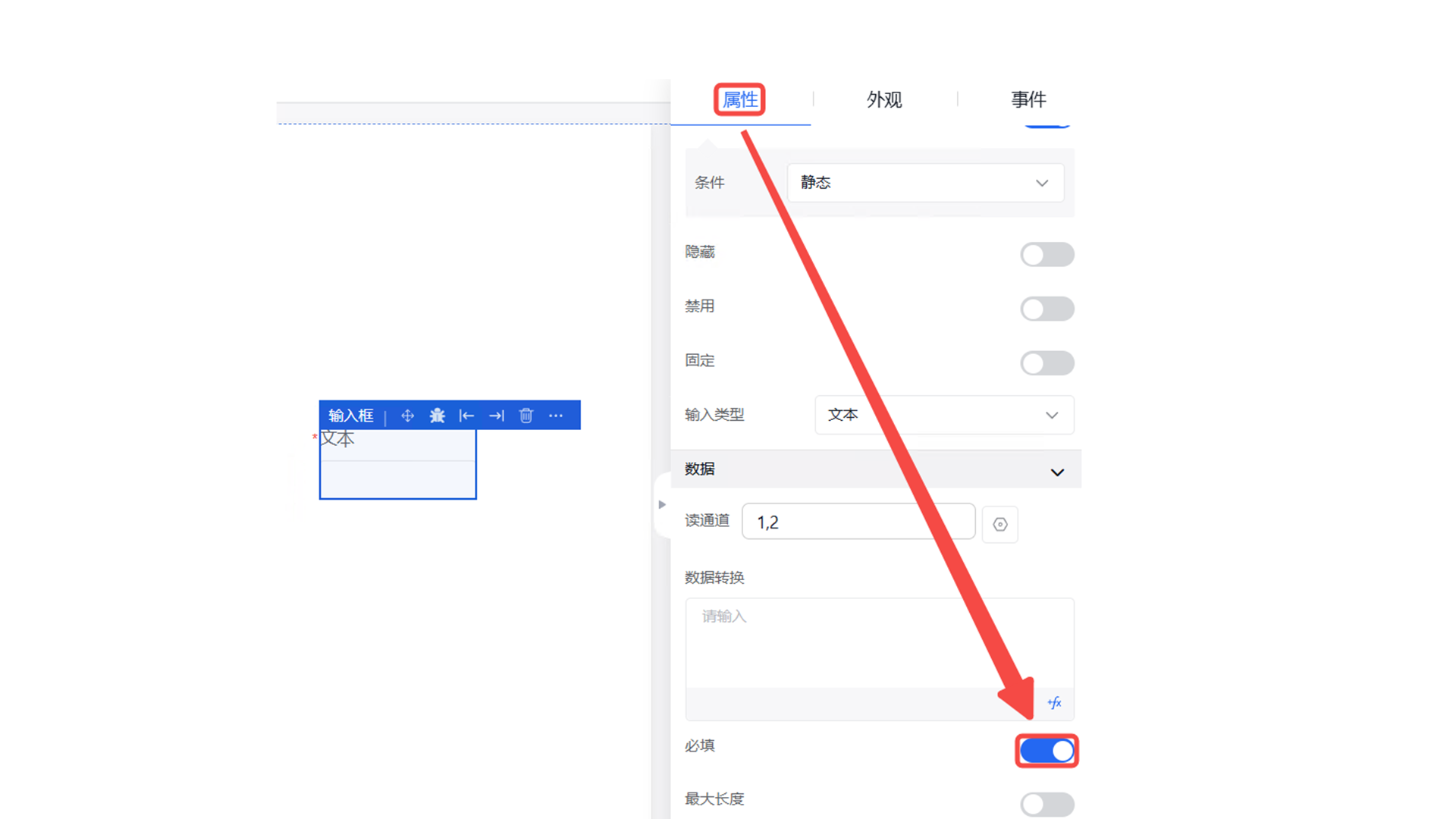Click the move-to-left arrow icon
The height and width of the screenshot is (819, 1456).
pyautogui.click(x=466, y=416)
